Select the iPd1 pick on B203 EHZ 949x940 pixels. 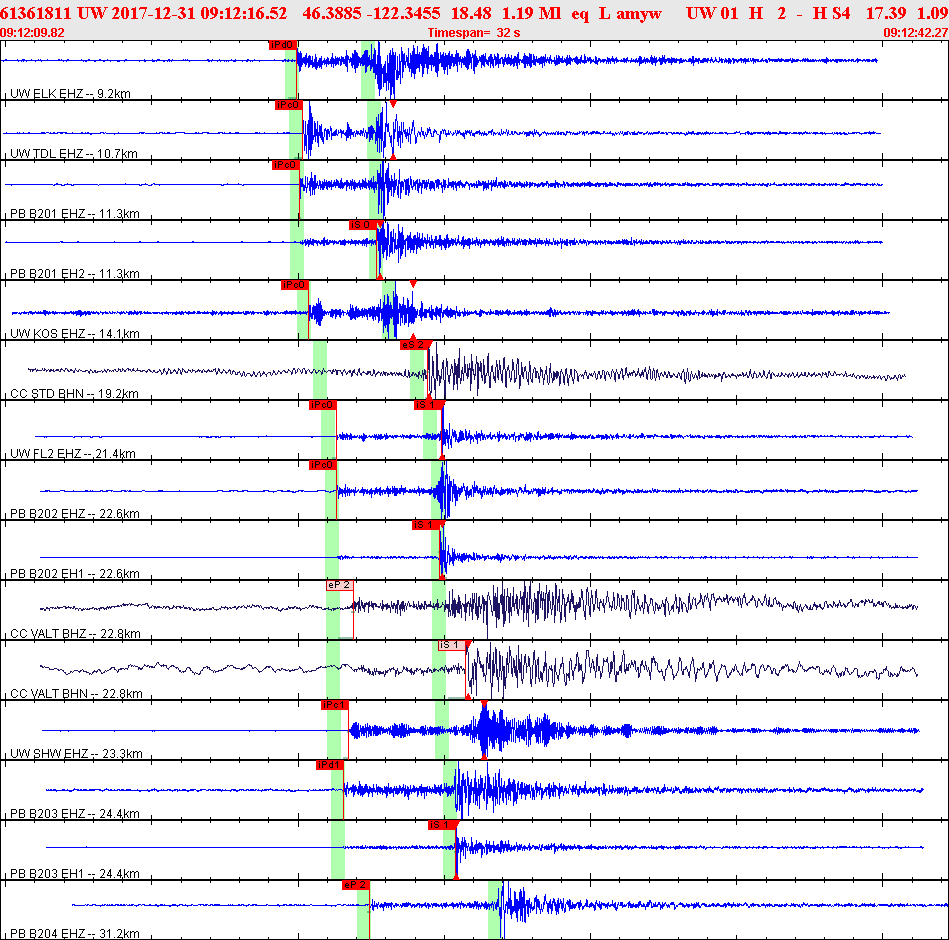coord(330,764)
